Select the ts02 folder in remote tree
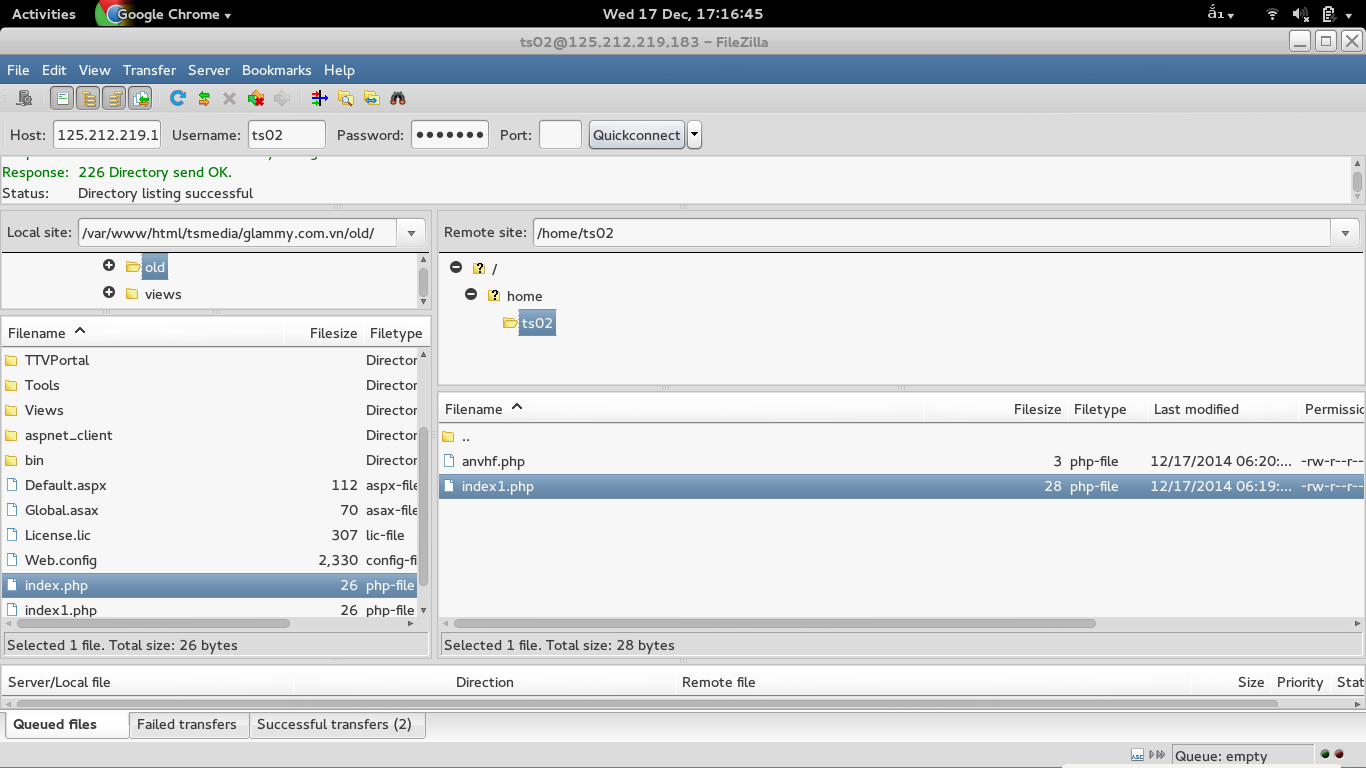The height and width of the screenshot is (768, 1366). pyautogui.click(x=537, y=323)
